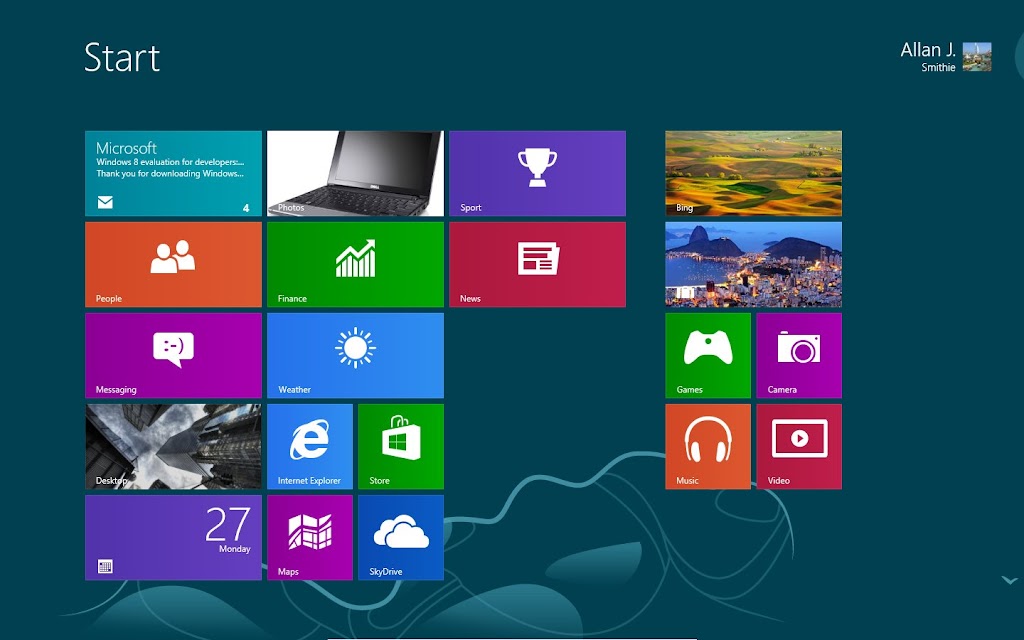Click the Allan J. user name
The height and width of the screenshot is (640, 1024).
pos(927,50)
